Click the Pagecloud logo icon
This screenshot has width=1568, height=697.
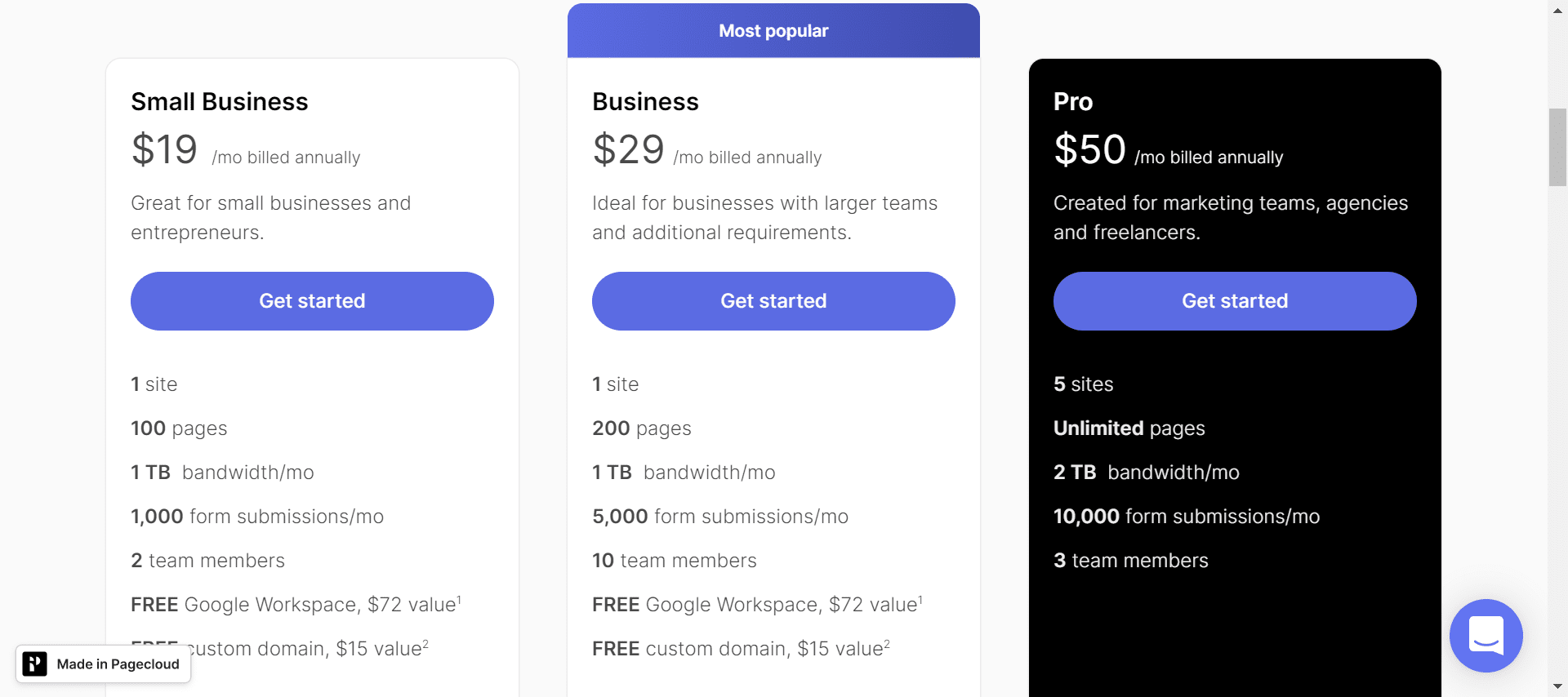click(x=34, y=664)
